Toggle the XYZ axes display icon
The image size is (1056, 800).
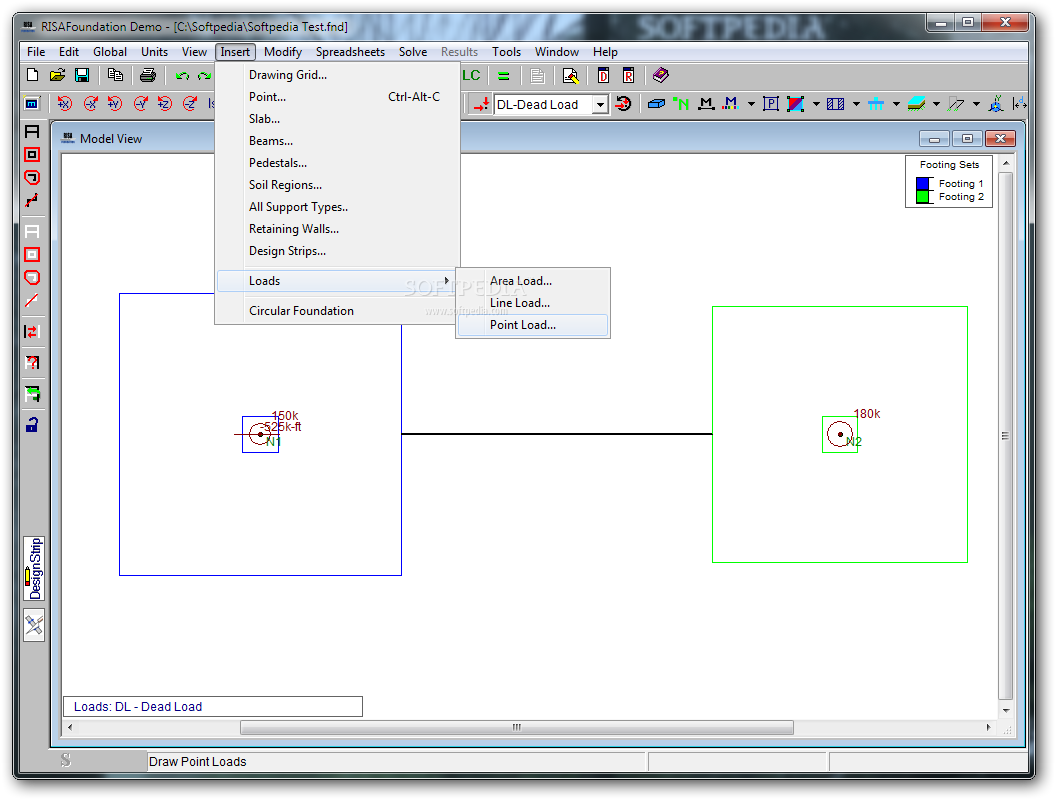(x=996, y=104)
